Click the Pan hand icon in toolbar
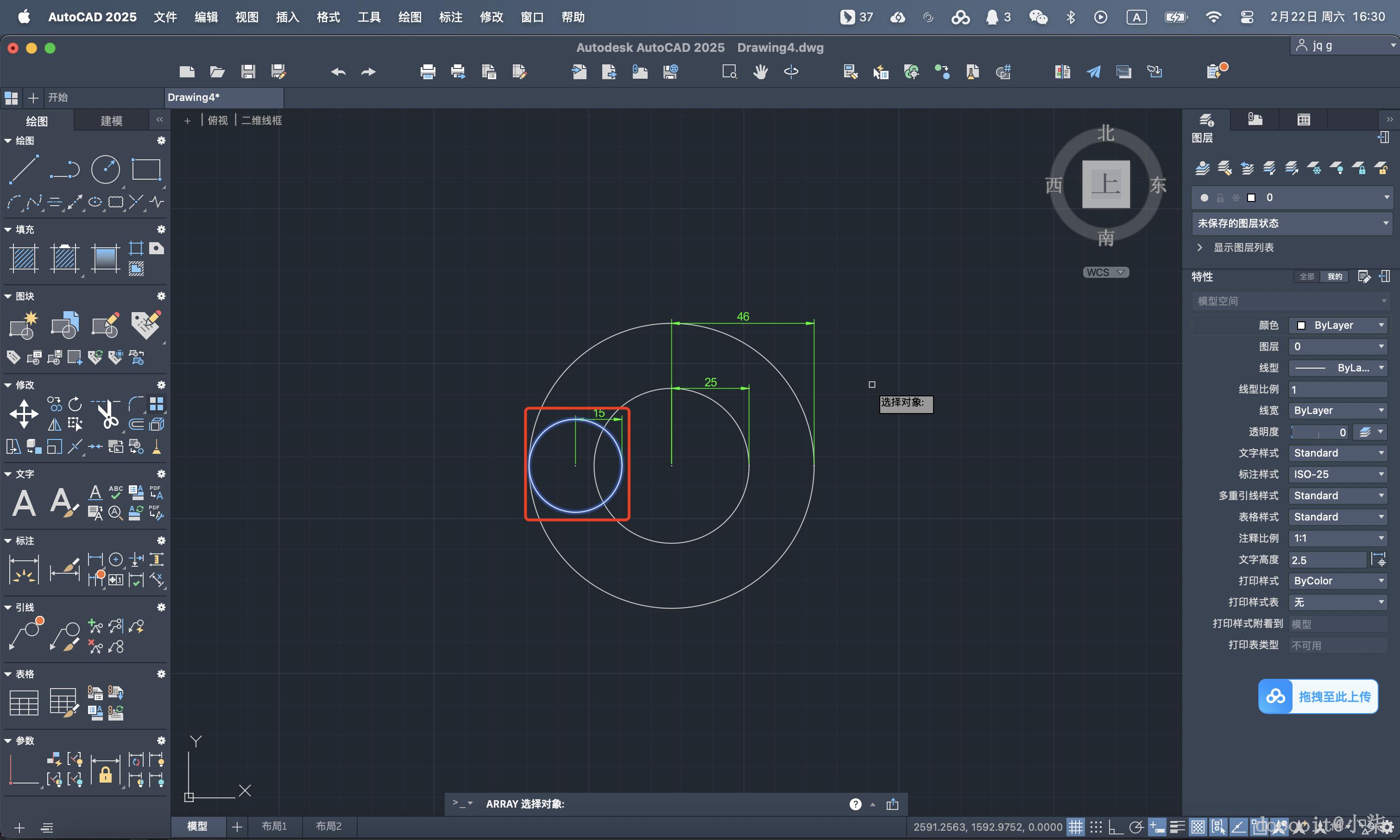This screenshot has height=840, width=1400. tap(760, 72)
